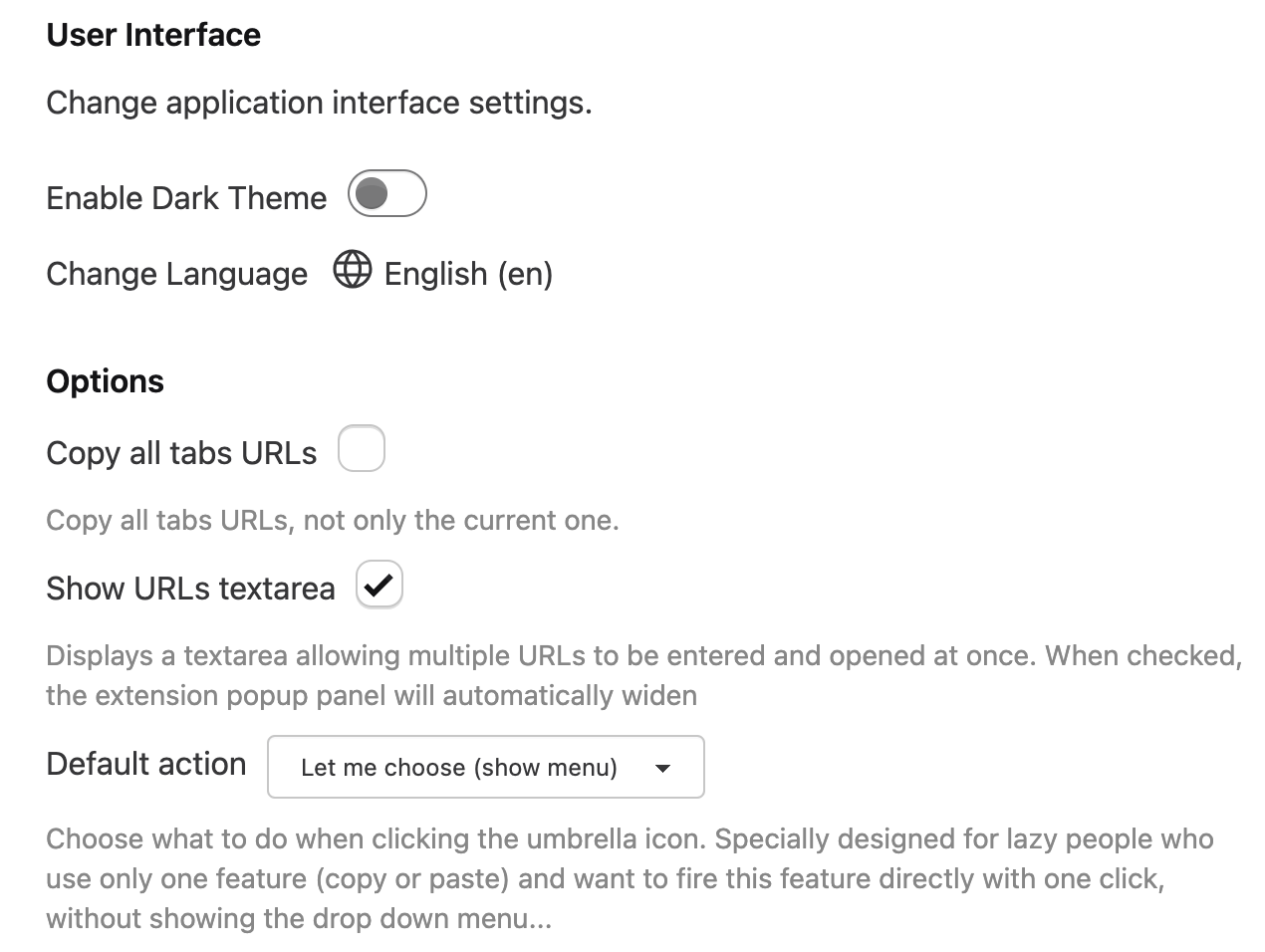Click the checkmark inside Show URLs textarea box
This screenshot has width=1265, height=952.
tap(379, 585)
